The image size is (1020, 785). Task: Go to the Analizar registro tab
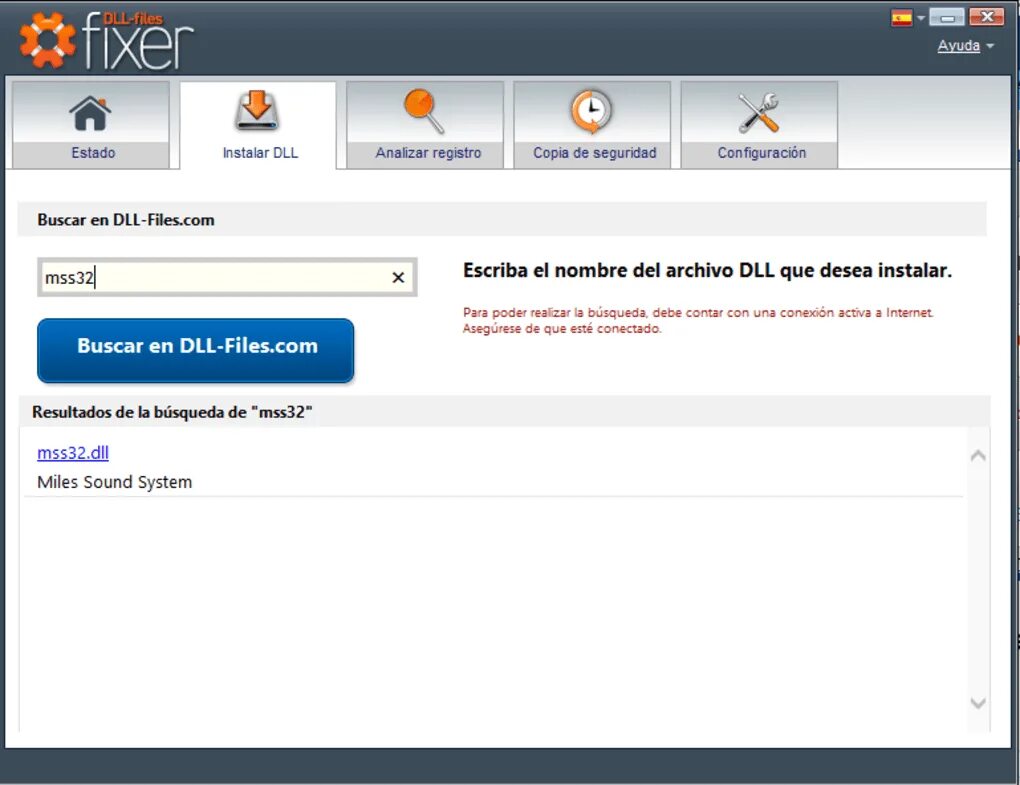coord(425,125)
